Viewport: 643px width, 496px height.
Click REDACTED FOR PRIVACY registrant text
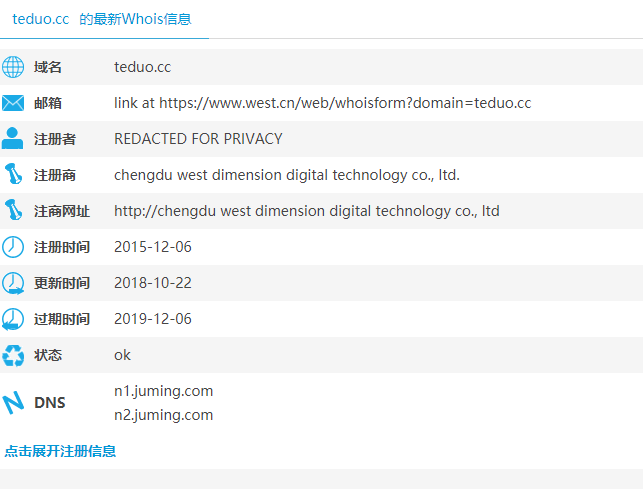pyautogui.click(x=198, y=139)
